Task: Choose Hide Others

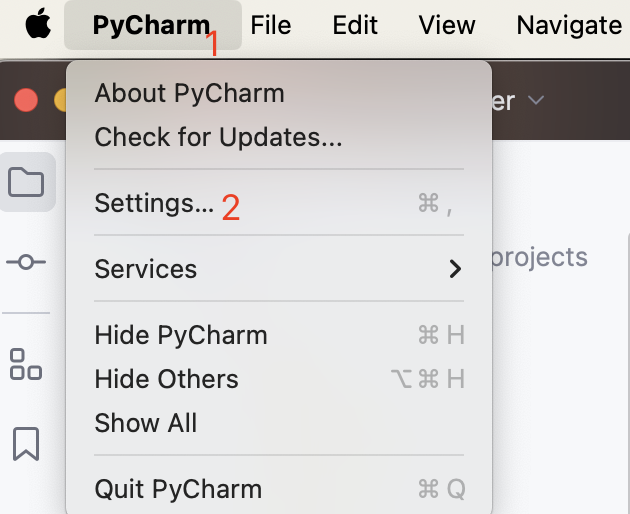Action: pyautogui.click(x=166, y=379)
